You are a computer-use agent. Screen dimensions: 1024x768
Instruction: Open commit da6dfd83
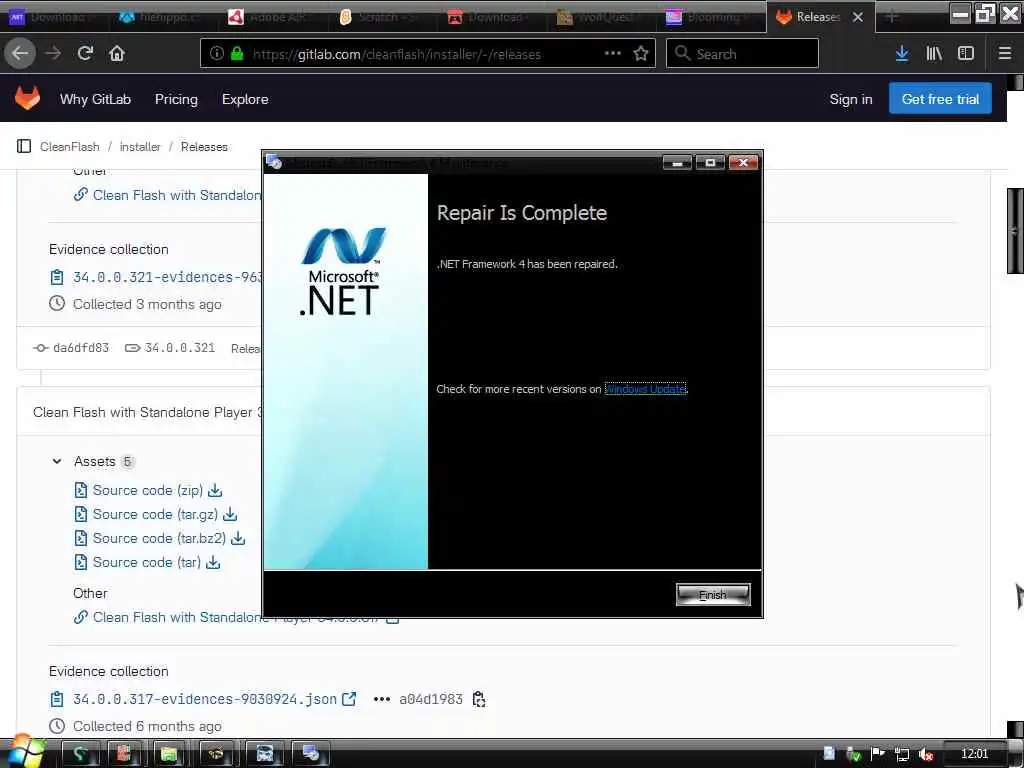81,348
